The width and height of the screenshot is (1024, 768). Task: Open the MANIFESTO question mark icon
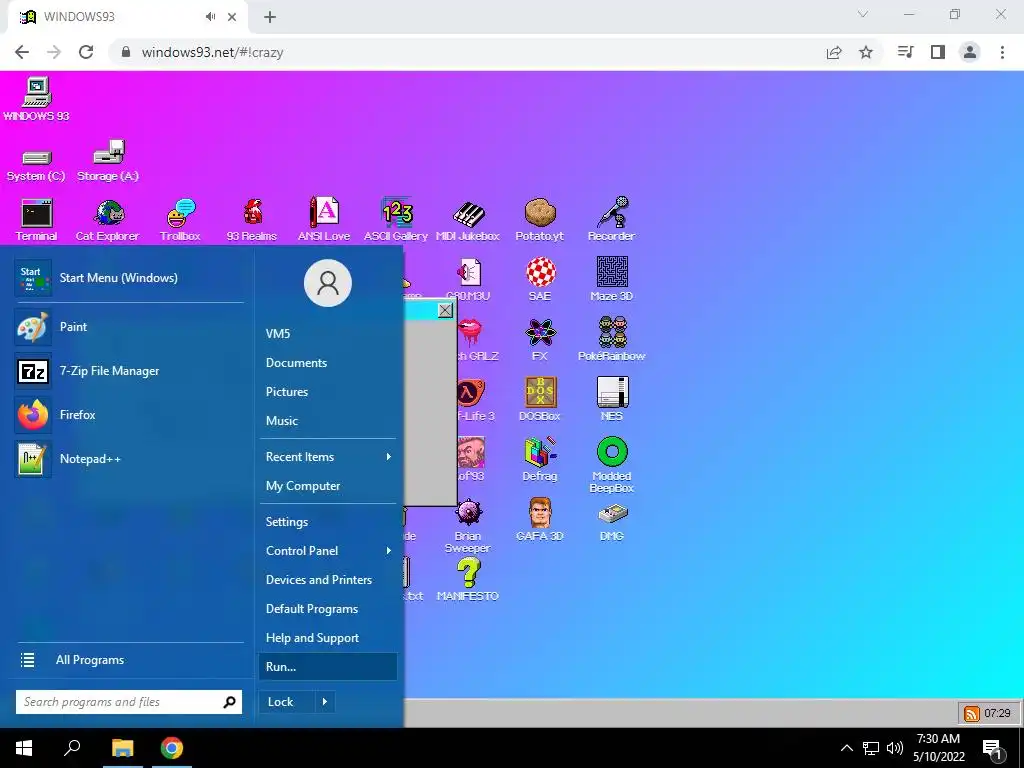468,580
